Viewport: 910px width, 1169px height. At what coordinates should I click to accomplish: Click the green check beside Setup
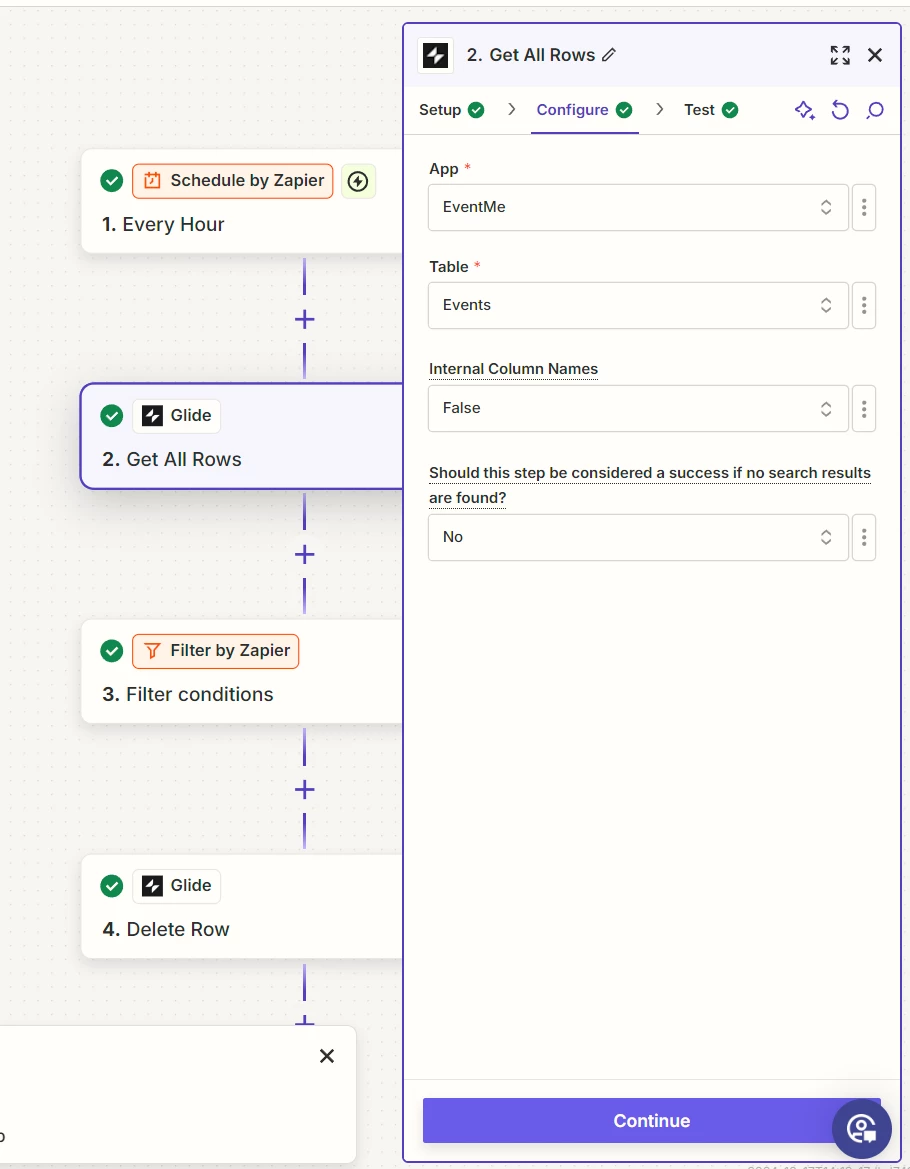click(x=476, y=110)
